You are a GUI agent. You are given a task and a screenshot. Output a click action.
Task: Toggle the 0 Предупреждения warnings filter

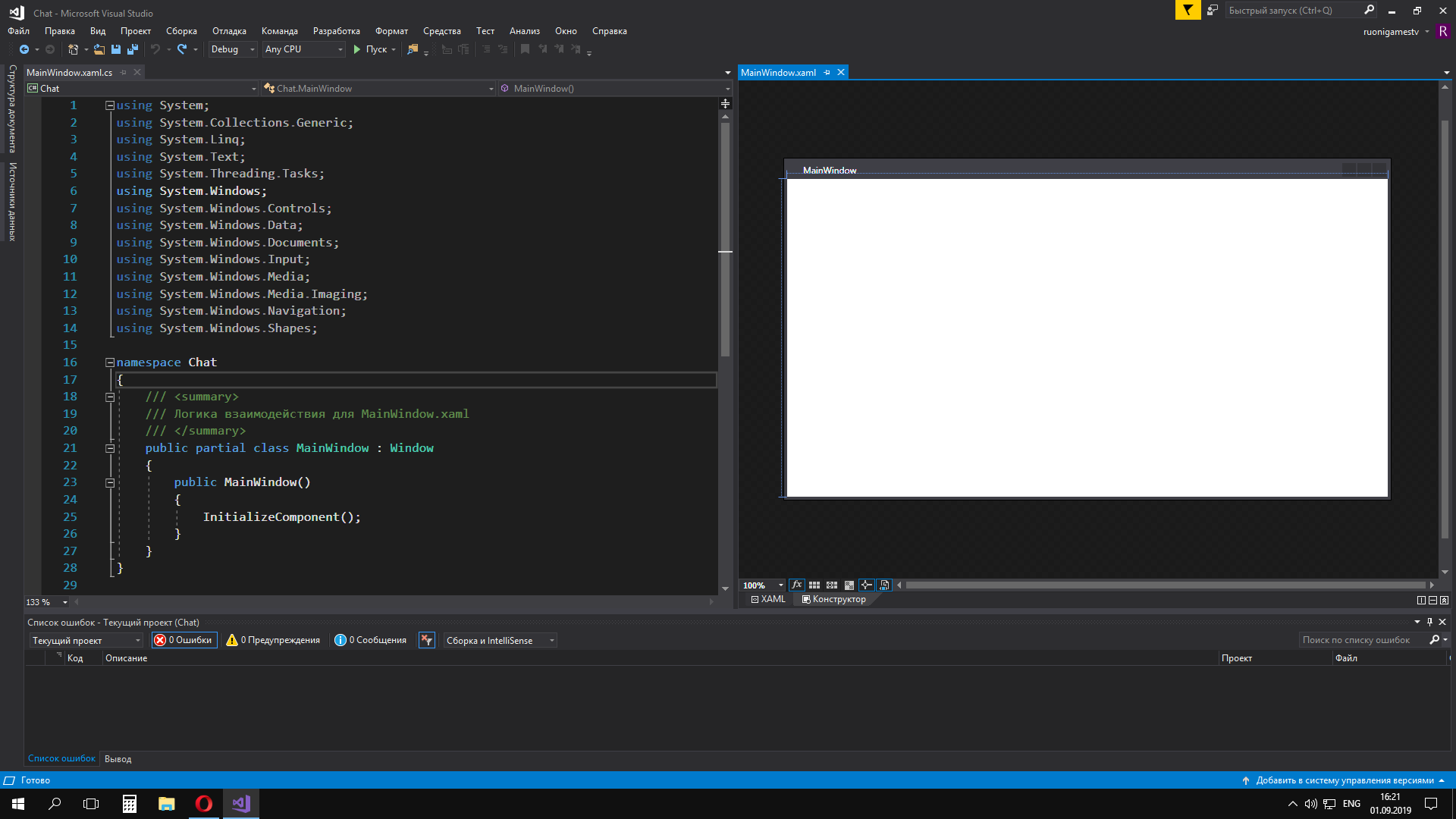click(x=273, y=641)
